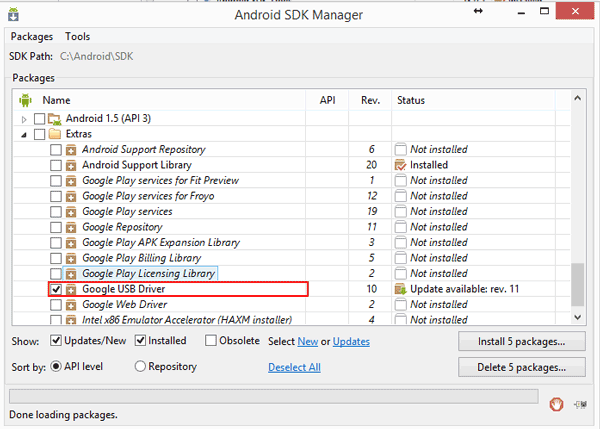The width and height of the screenshot is (600, 429).
Task: Click the red stop-loading icon in status bar
Action: (556, 404)
